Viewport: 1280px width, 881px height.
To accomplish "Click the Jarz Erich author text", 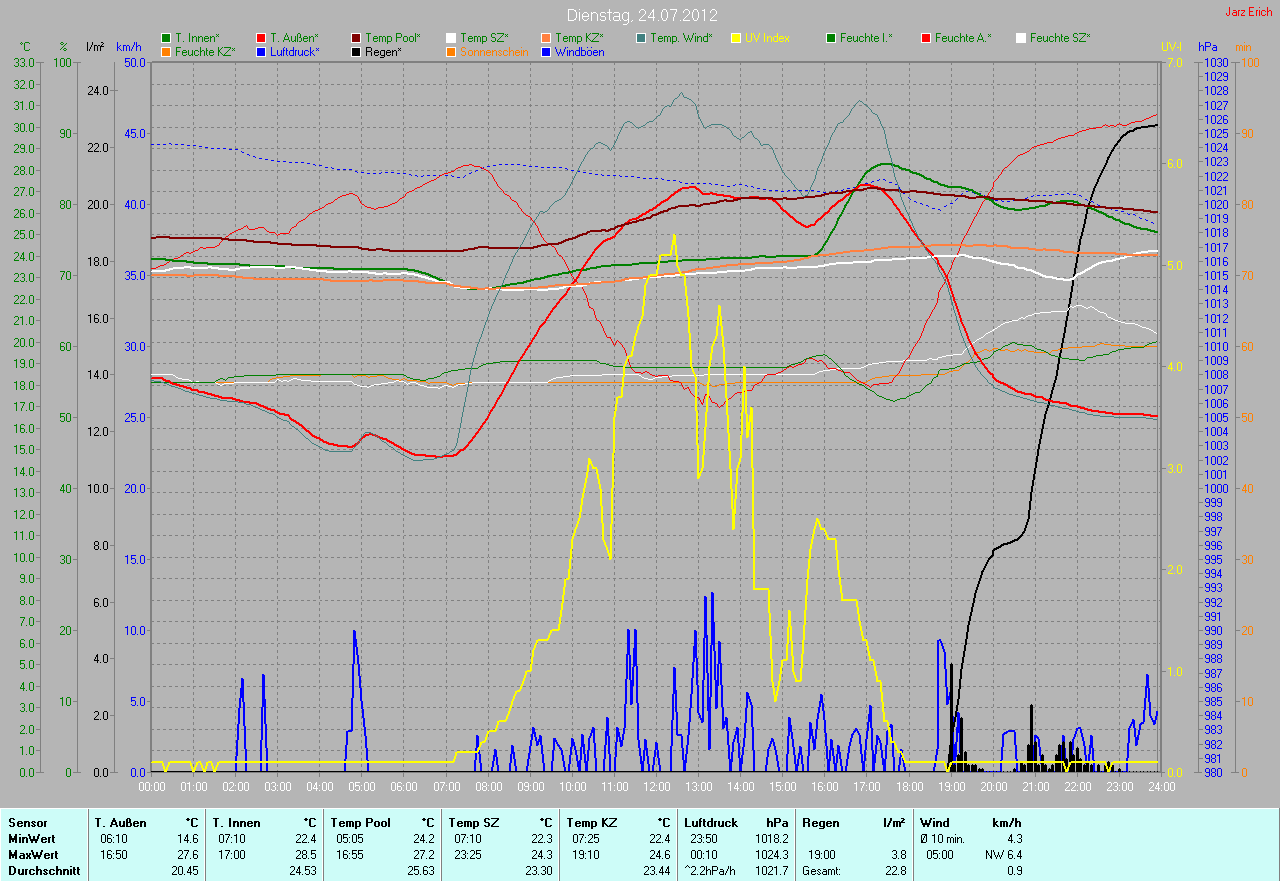I will tap(1249, 12).
